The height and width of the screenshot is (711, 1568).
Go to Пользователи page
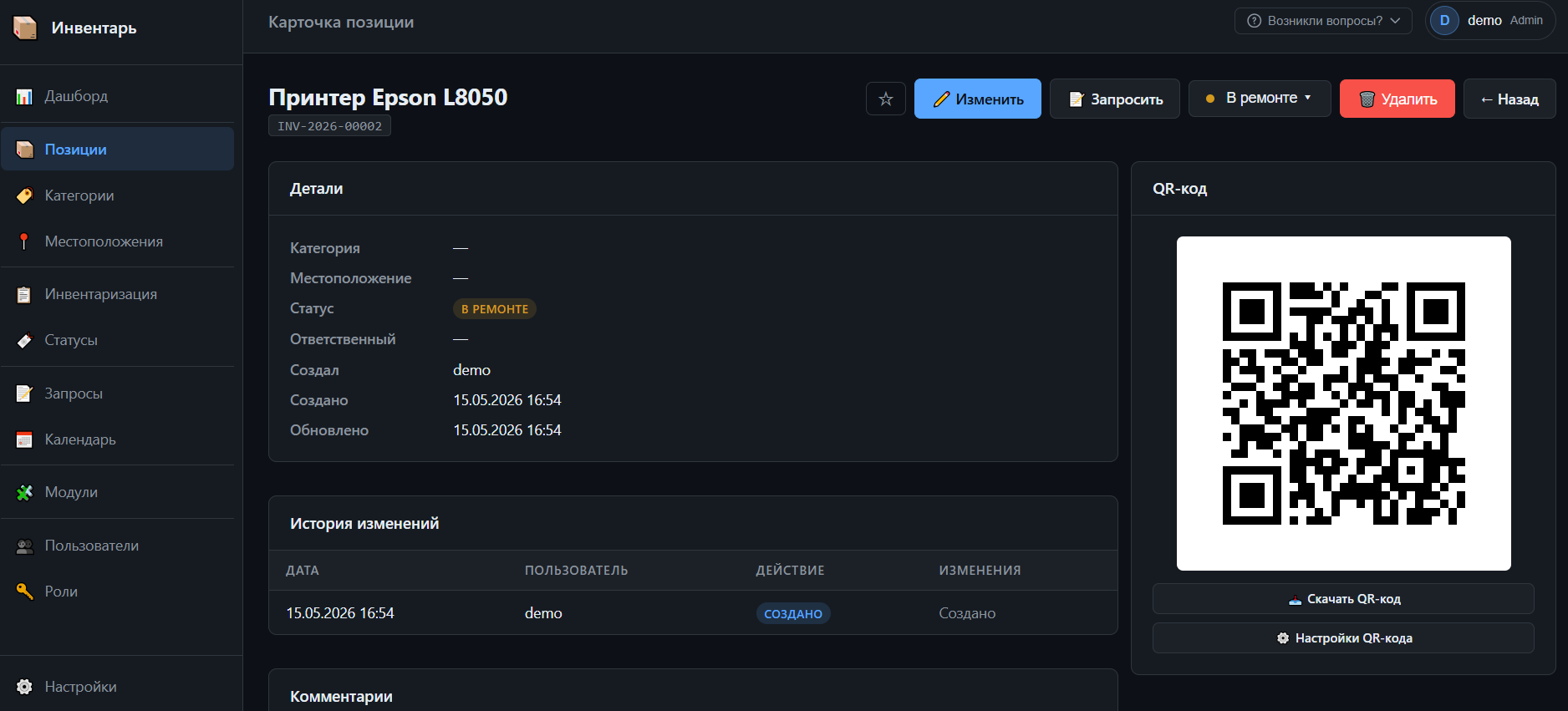117,546
